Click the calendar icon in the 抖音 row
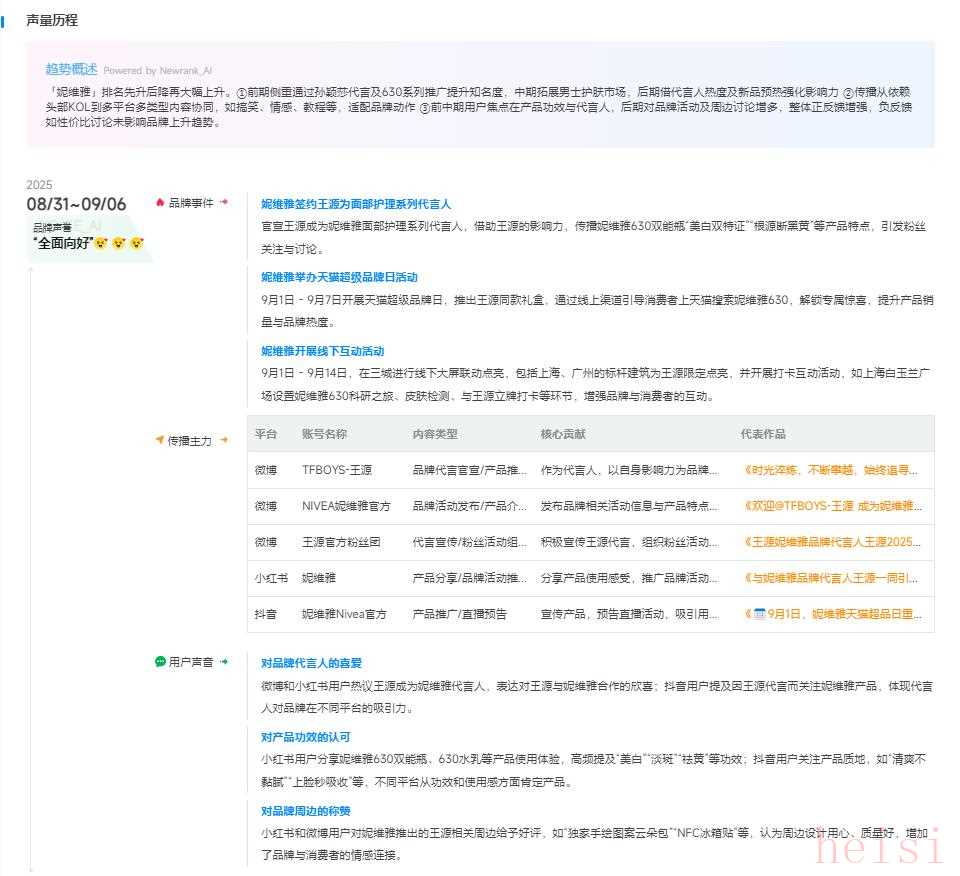The height and width of the screenshot is (876, 960). (x=759, y=614)
